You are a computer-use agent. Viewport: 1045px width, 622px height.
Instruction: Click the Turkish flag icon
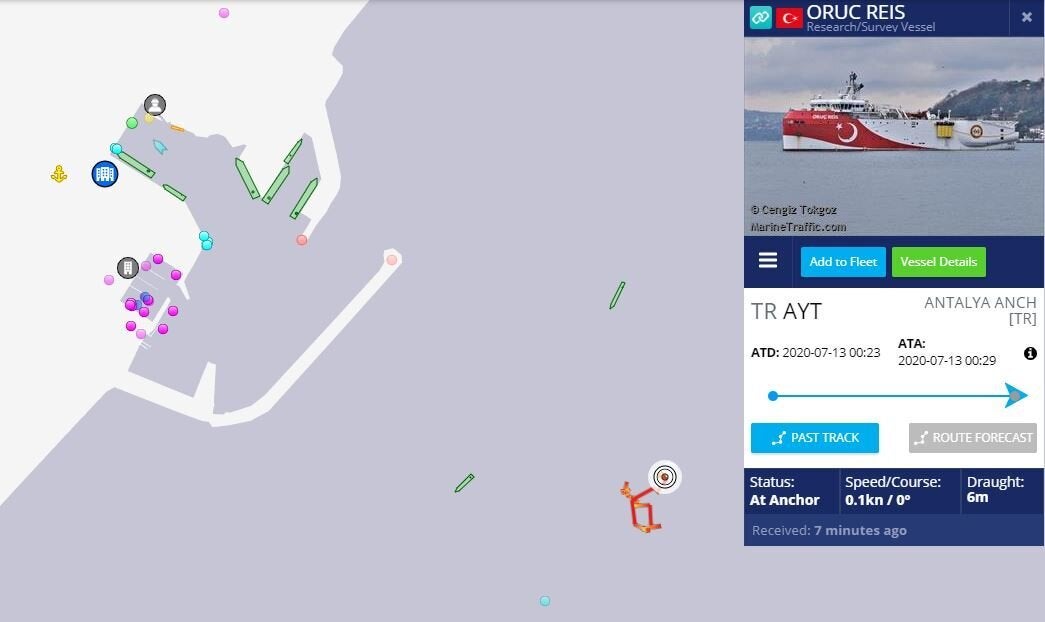coord(789,17)
